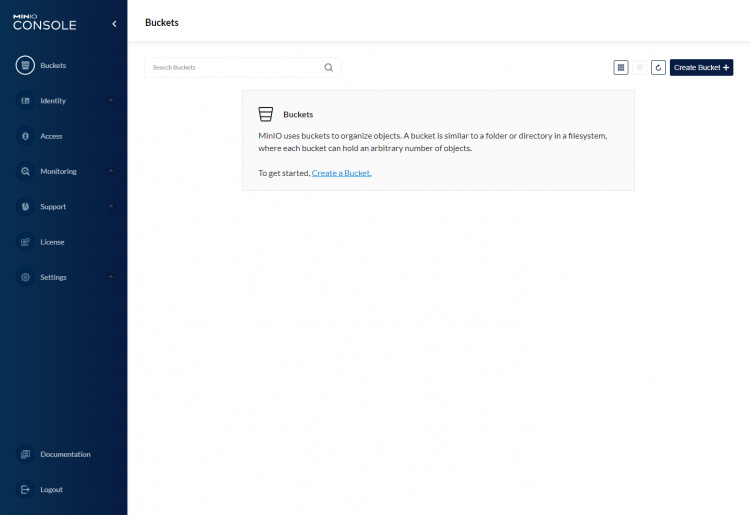Click the search magnifier icon
Viewport: 750px width, 515px height.
point(329,68)
